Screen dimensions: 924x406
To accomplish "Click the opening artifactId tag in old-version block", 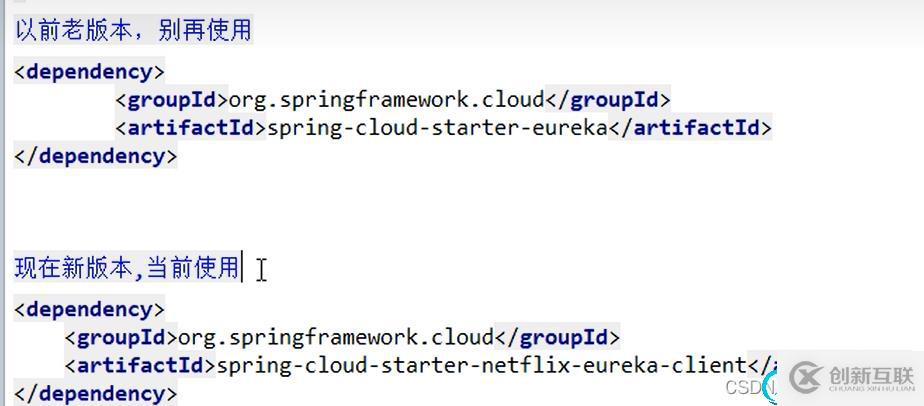I will (x=191, y=128).
